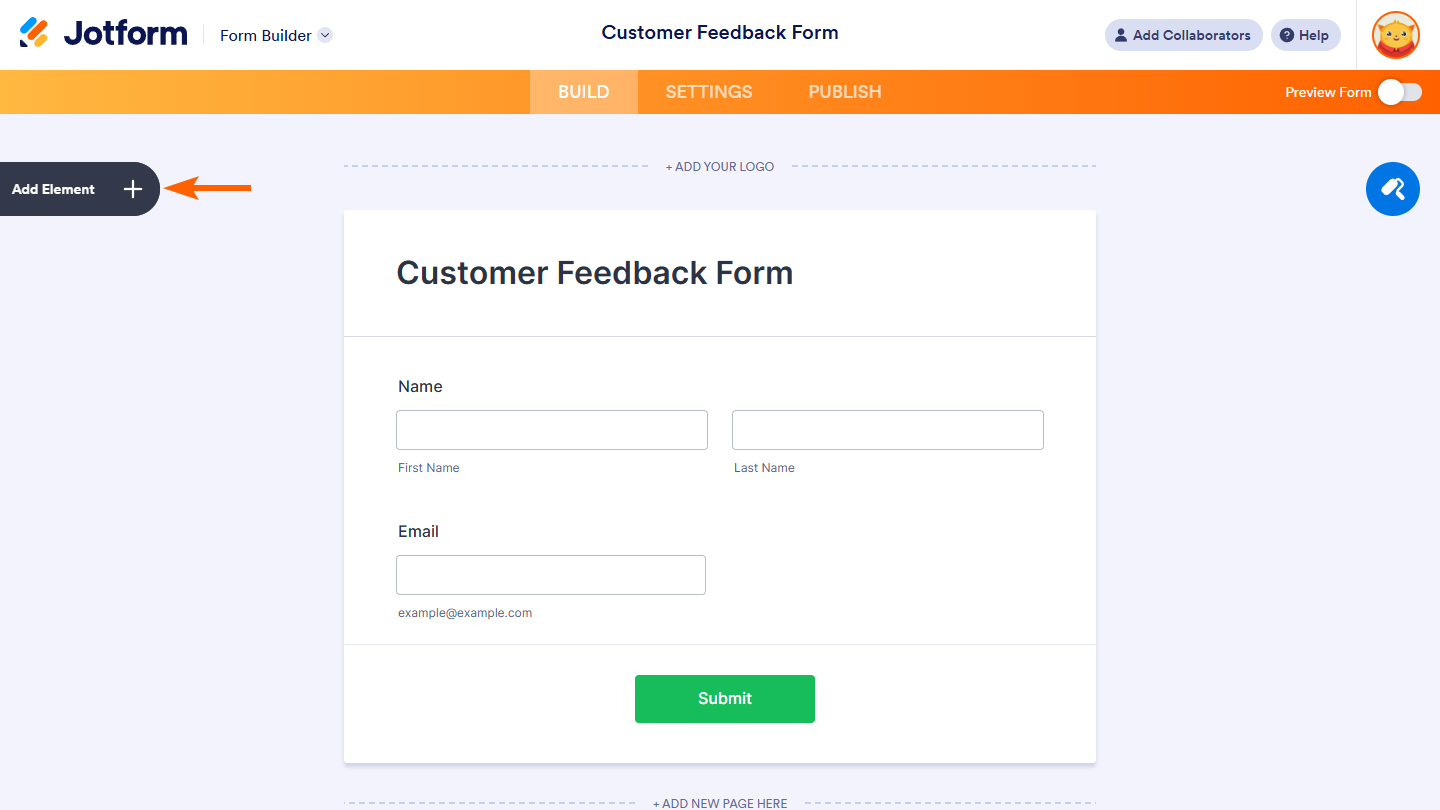Select the BUILD tab
This screenshot has height=810, width=1440.
click(583, 92)
